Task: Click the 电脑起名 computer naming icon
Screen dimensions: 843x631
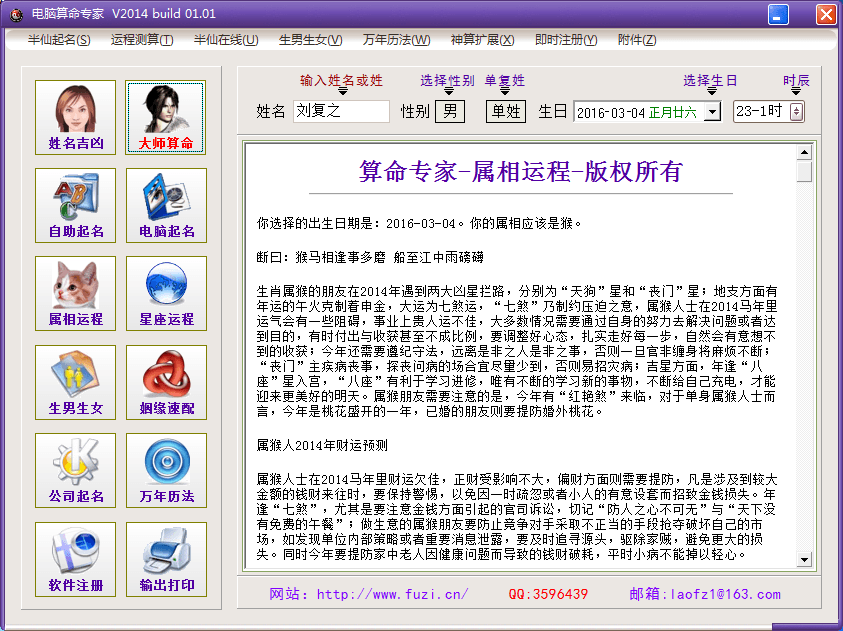Action: [166, 205]
